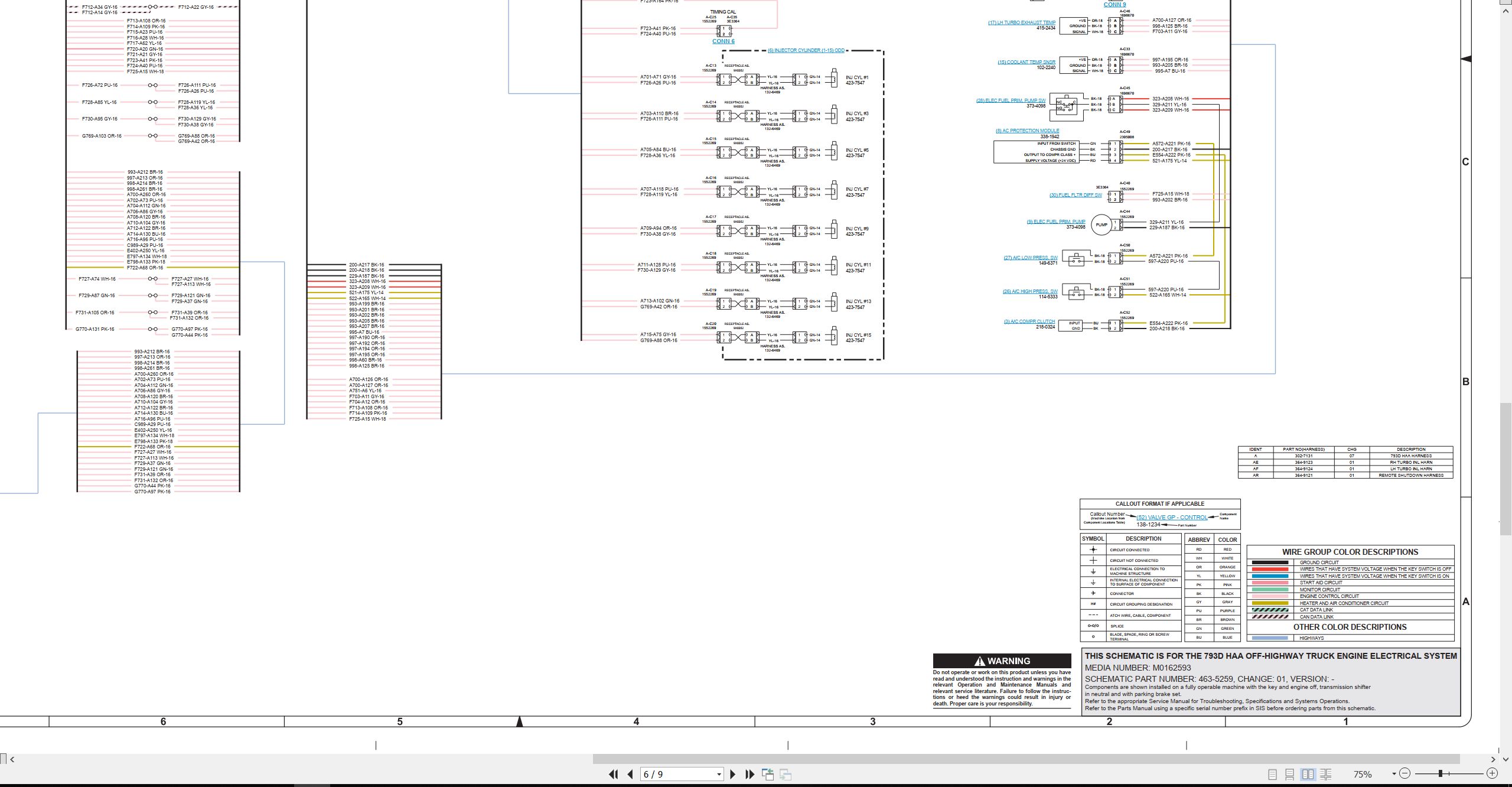Click the green MONITOR CIRCUIT legend swatch
This screenshot has height=787, width=1512.
point(1270,590)
